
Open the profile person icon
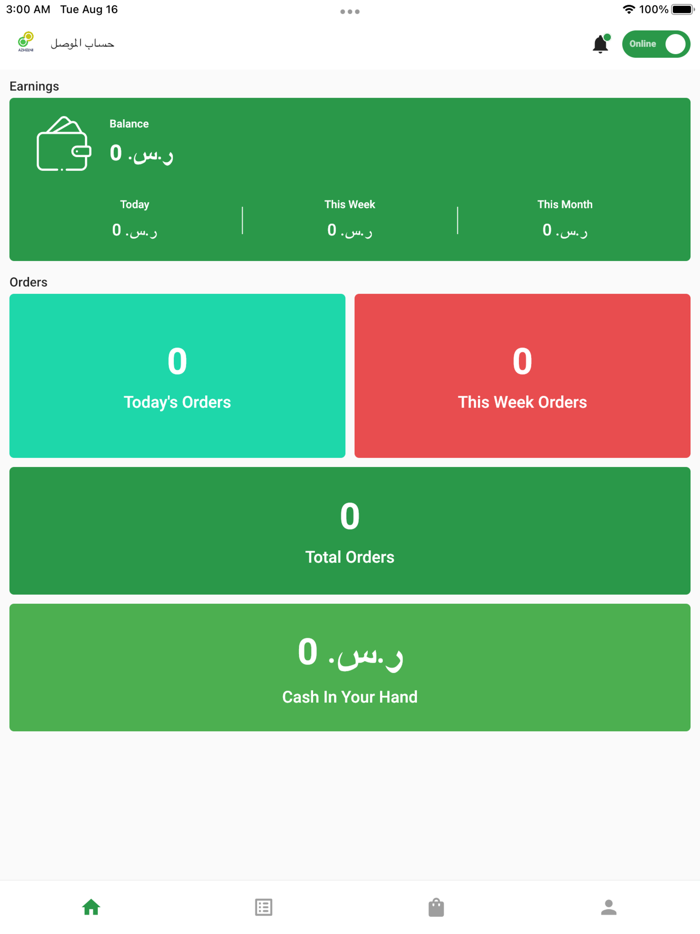click(609, 907)
